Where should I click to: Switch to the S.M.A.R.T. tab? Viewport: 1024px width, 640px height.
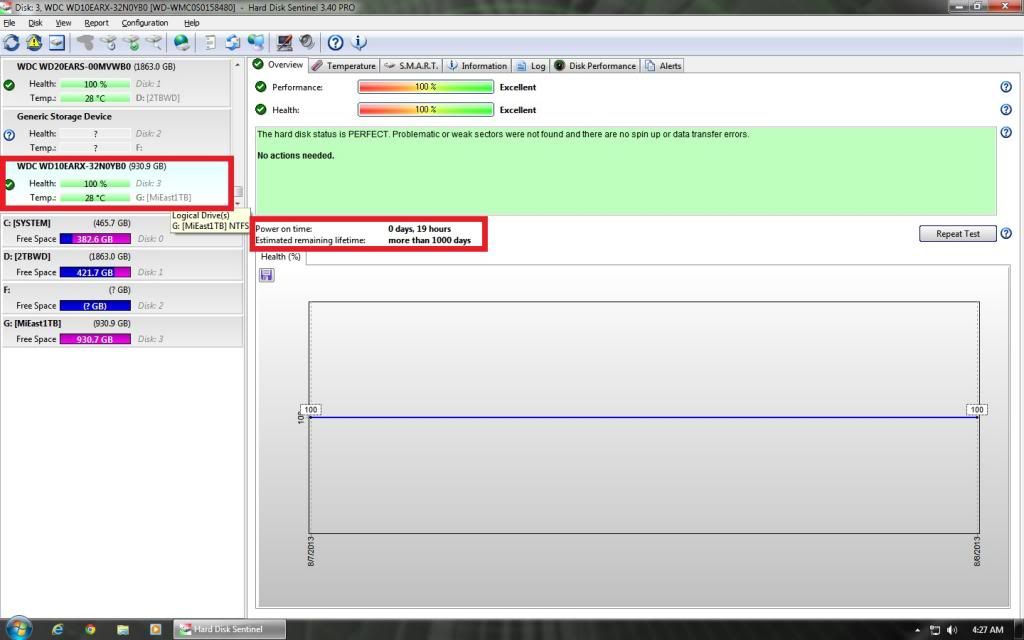click(x=411, y=66)
